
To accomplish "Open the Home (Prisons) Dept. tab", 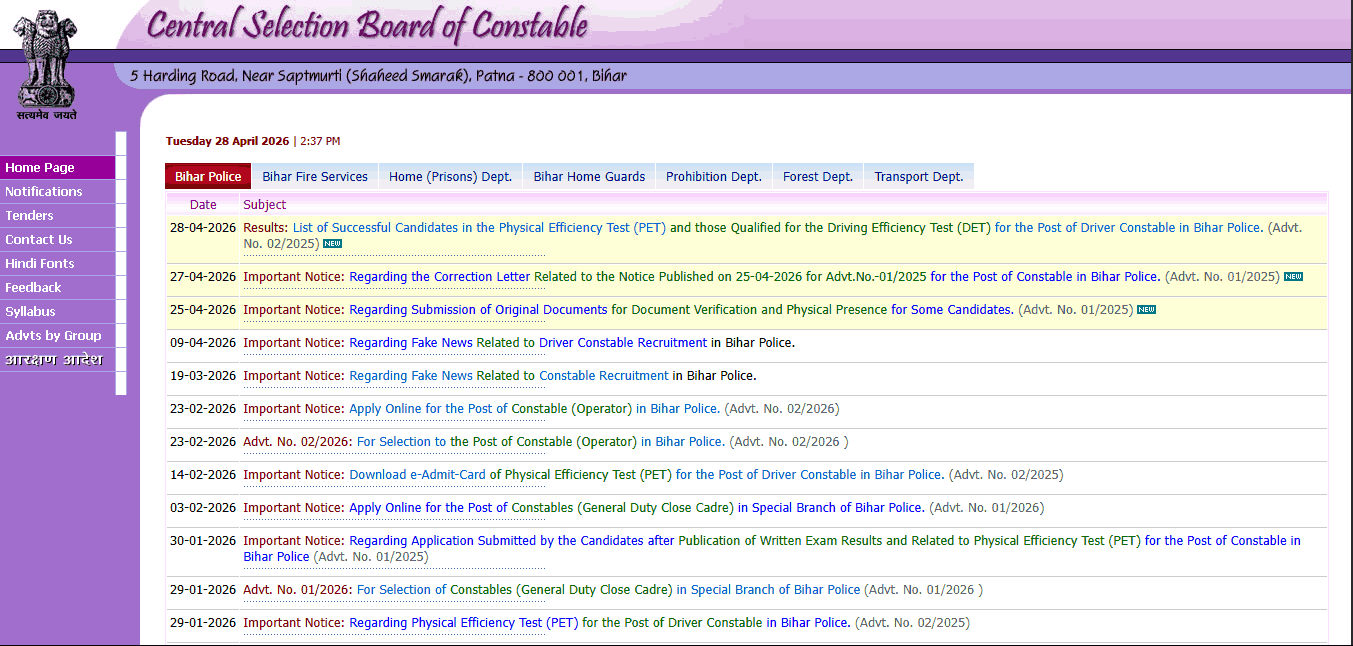I will tap(450, 175).
